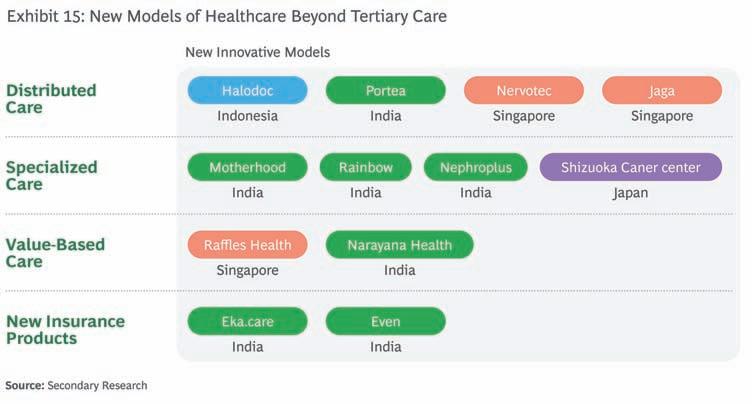The image size is (752, 404).
Task: Click the green Even pill
Action: click(x=385, y=322)
